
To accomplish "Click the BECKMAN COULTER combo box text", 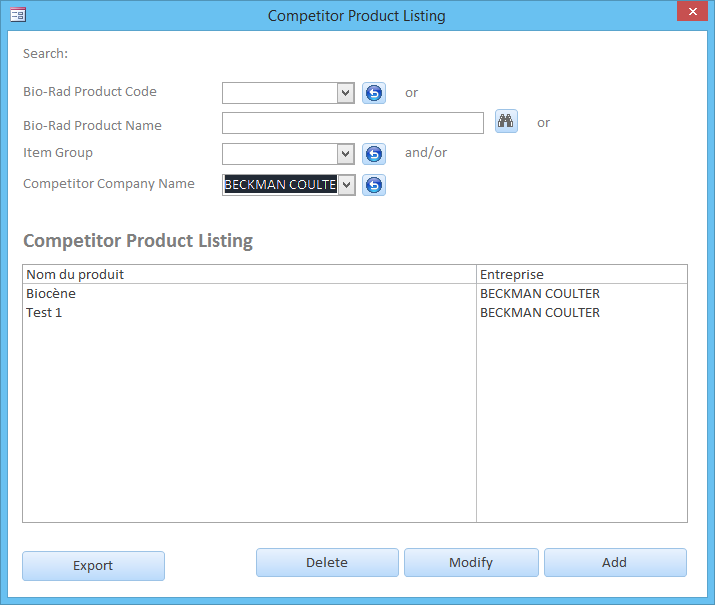I will (x=280, y=185).
